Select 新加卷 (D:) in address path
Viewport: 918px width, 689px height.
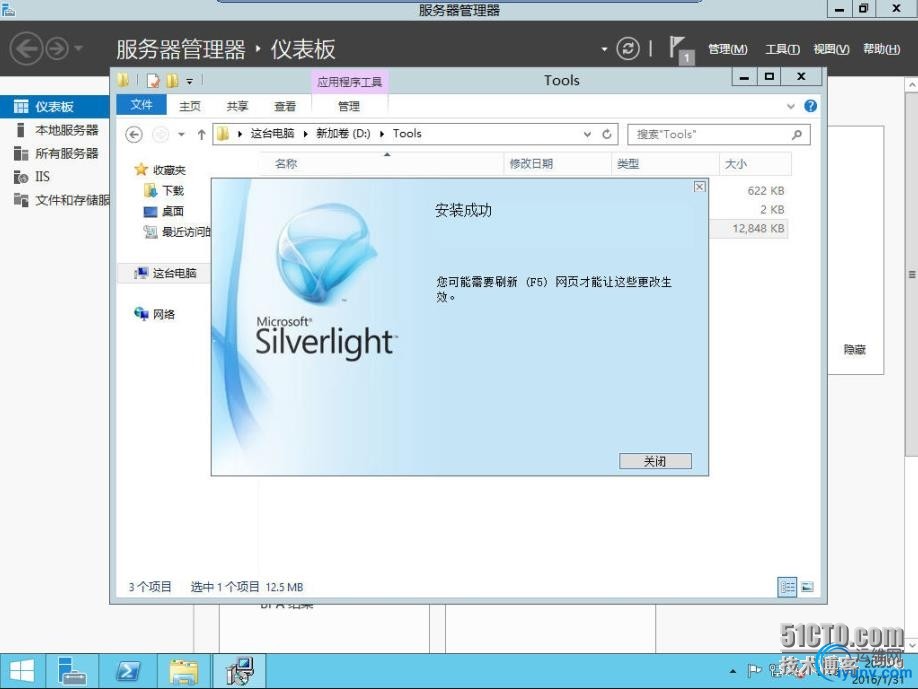point(343,133)
